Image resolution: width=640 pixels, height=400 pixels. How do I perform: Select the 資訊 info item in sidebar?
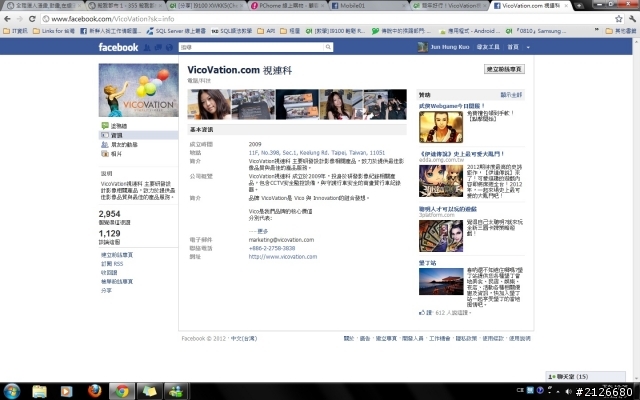pyautogui.click(x=138, y=135)
